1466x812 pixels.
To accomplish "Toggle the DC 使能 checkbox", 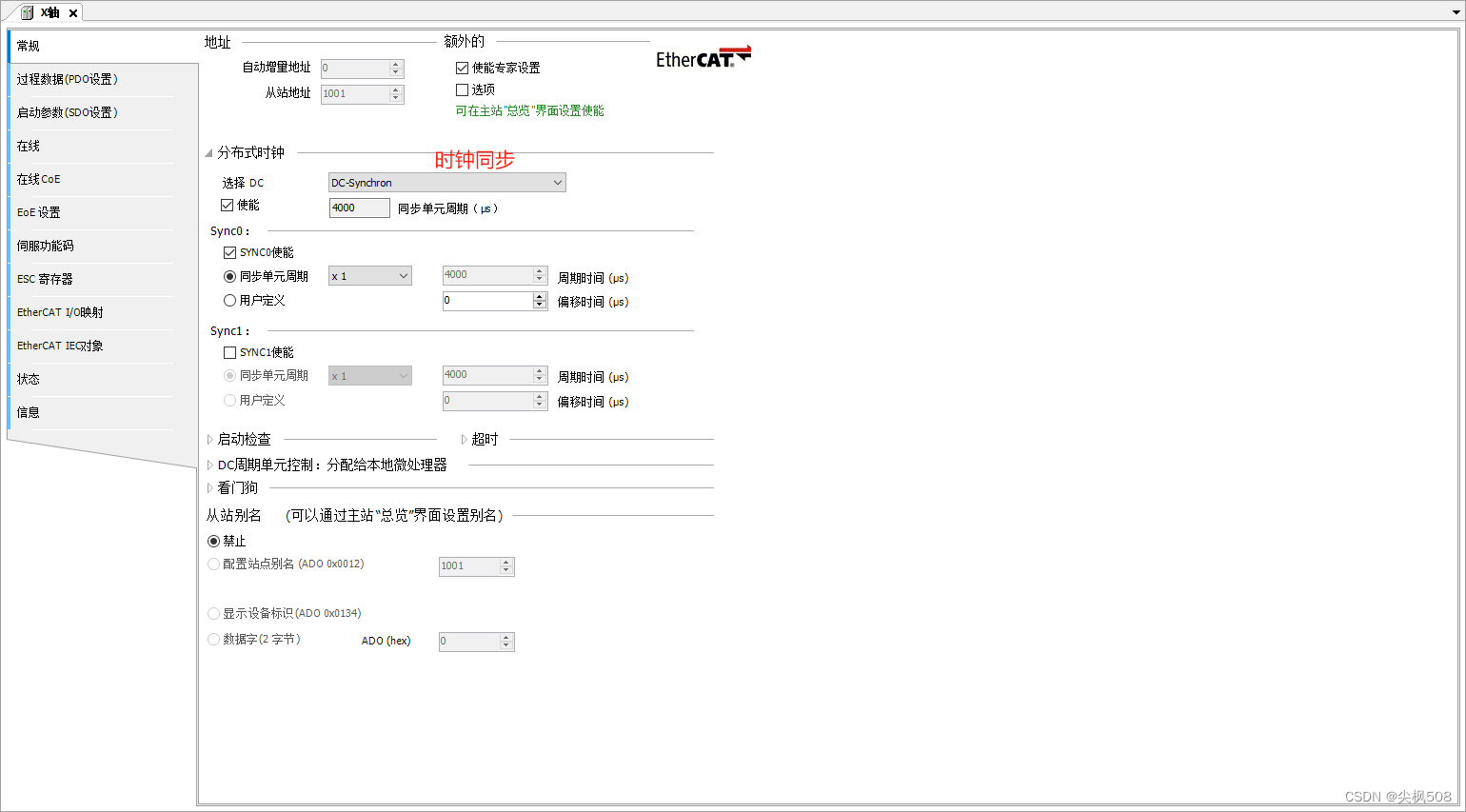I will 227,205.
